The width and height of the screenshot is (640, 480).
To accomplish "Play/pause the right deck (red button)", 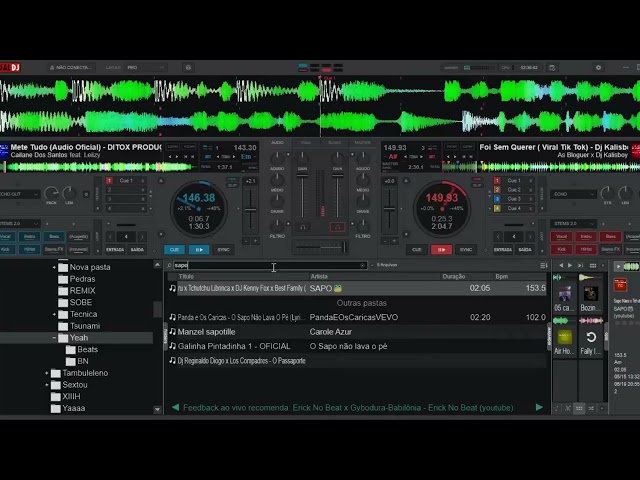I will pyautogui.click(x=441, y=249).
